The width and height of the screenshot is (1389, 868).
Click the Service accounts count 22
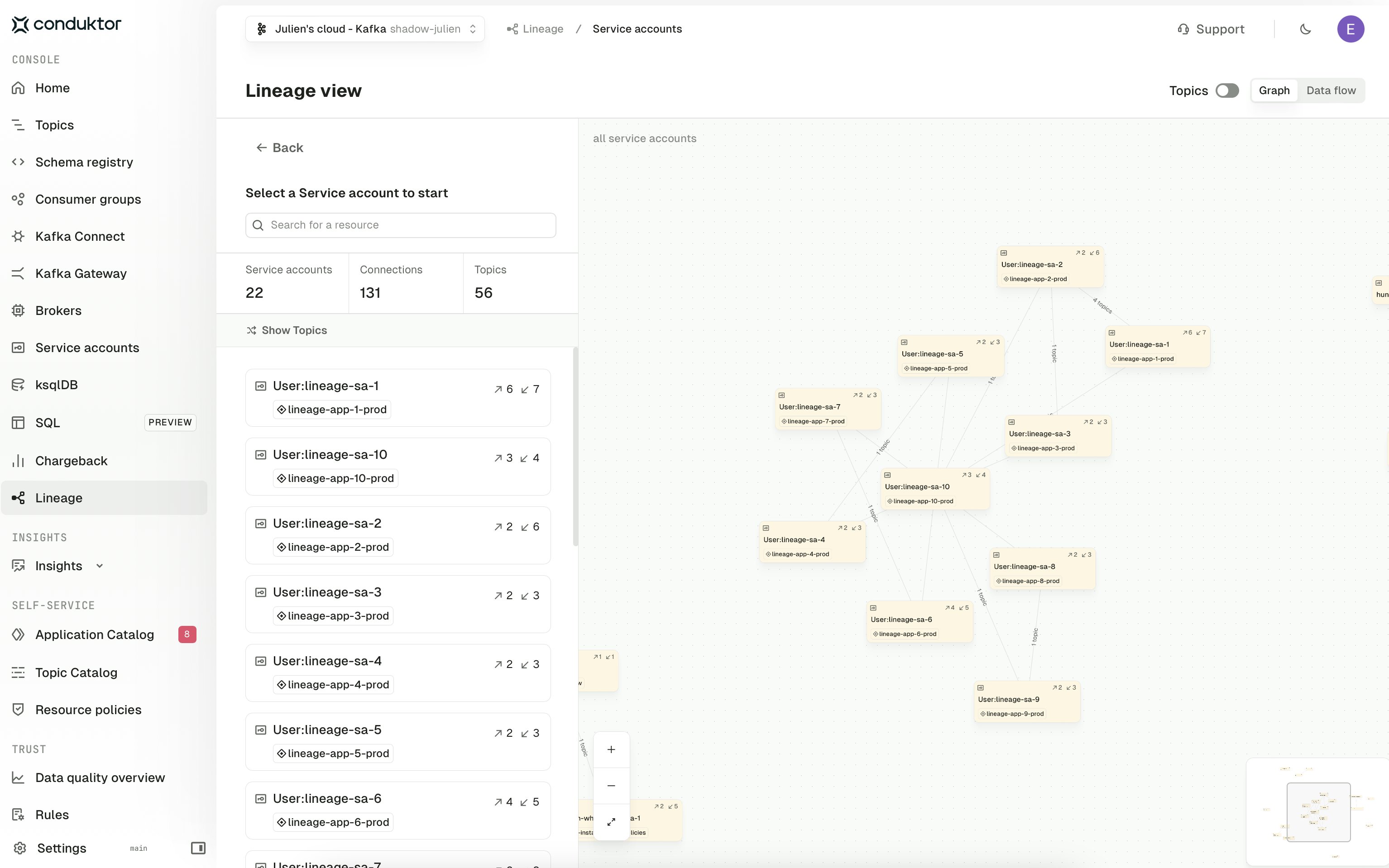pos(254,293)
